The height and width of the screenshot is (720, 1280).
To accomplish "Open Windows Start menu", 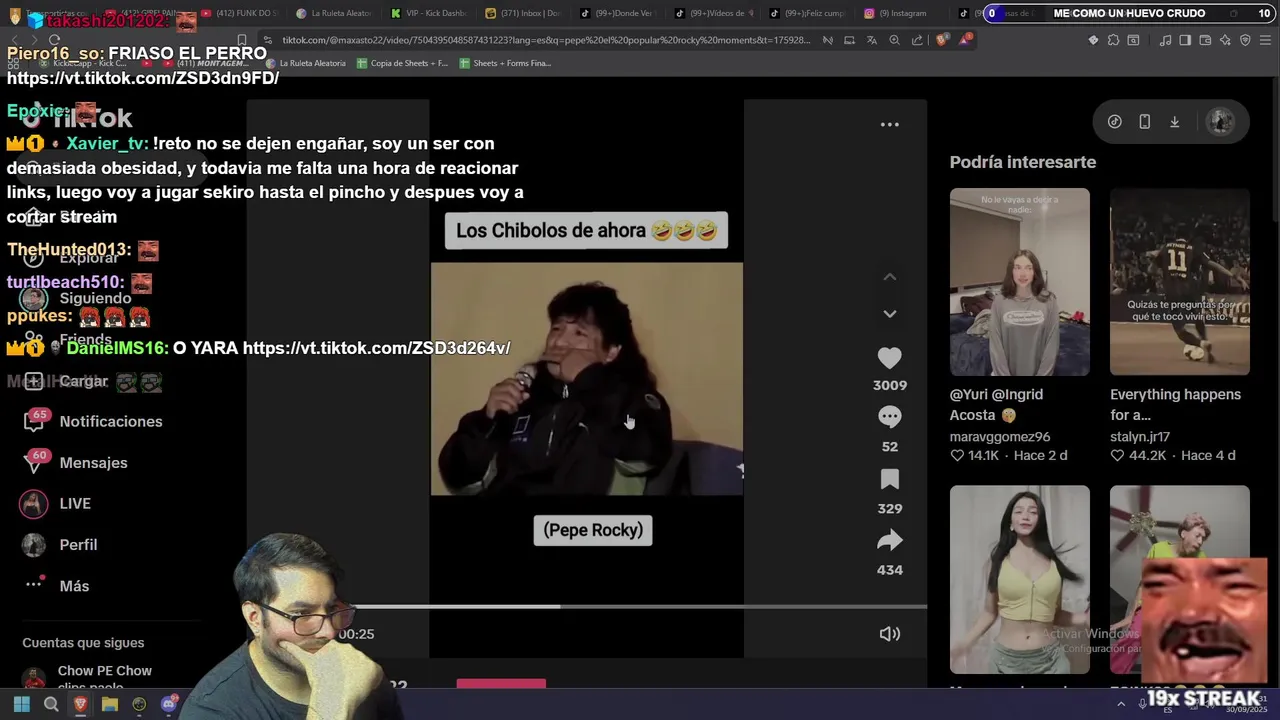I will 21,704.
